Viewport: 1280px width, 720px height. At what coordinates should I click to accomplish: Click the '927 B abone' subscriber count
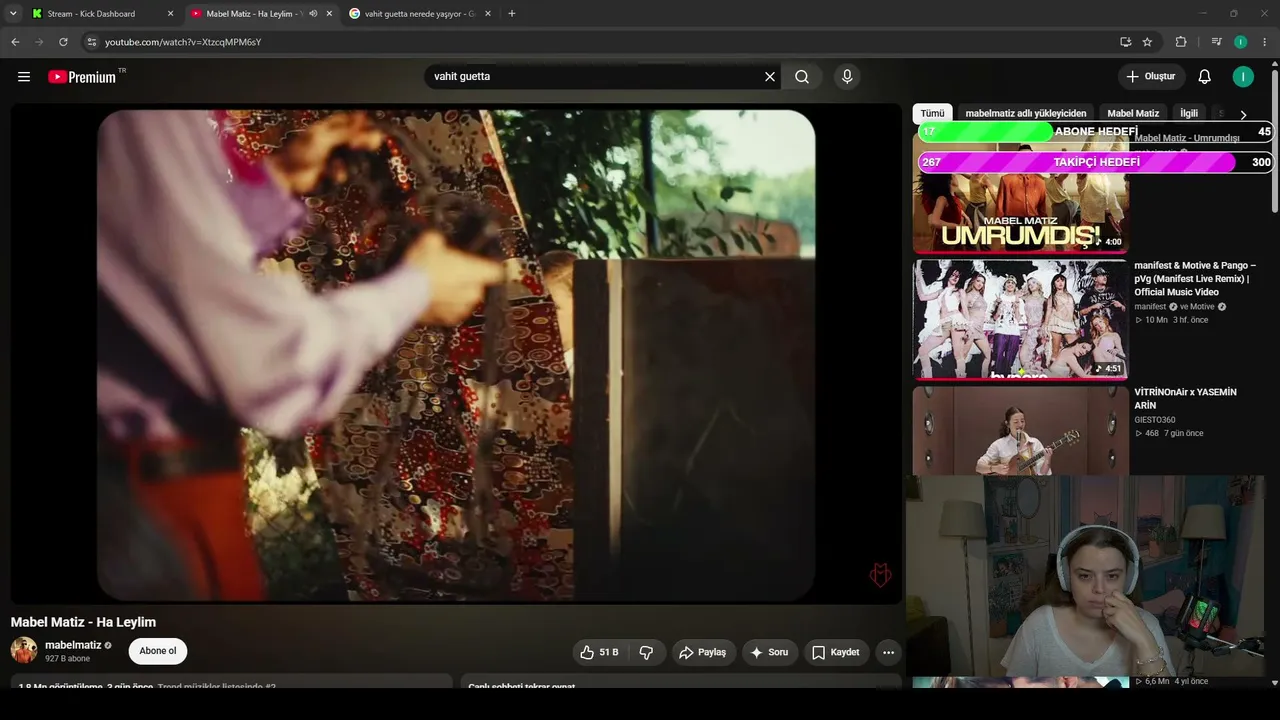click(67, 659)
